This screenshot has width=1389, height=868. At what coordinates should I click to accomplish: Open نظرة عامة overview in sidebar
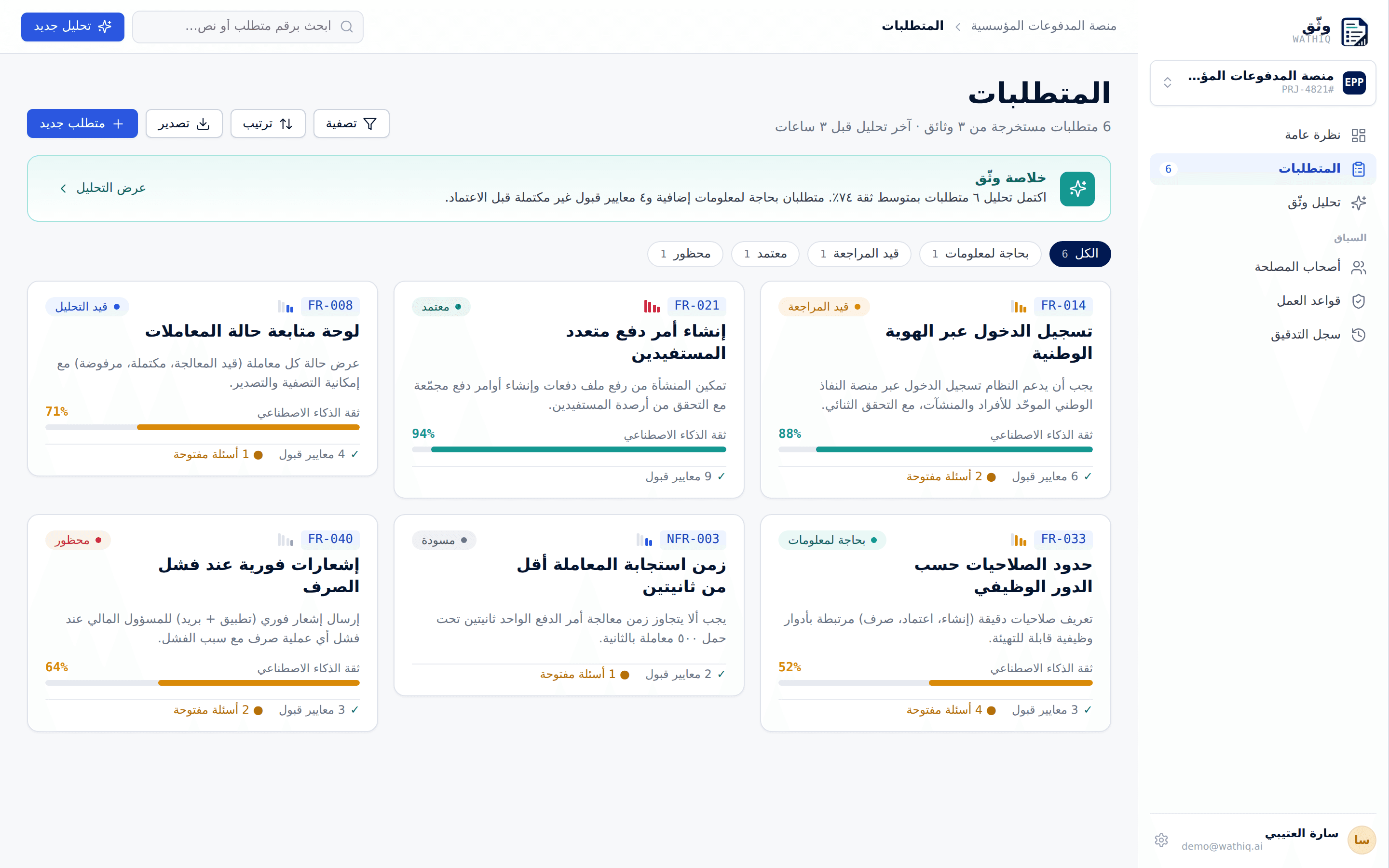1263,135
